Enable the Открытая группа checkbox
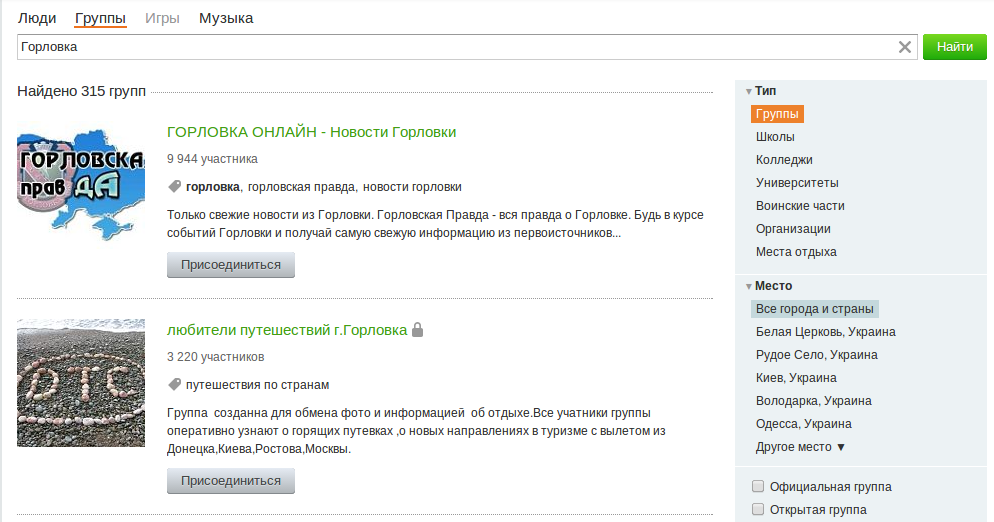Viewport: 994px width, 522px height. pyautogui.click(x=758, y=509)
